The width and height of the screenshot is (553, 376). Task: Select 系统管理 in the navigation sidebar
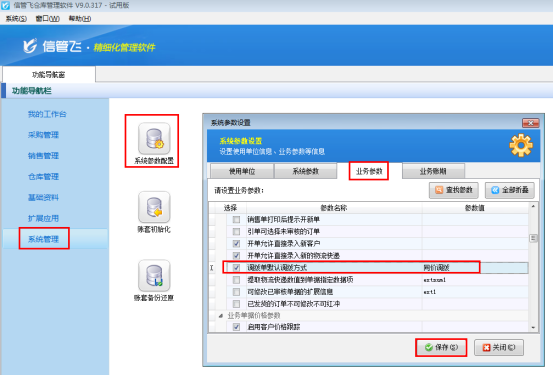(44, 239)
